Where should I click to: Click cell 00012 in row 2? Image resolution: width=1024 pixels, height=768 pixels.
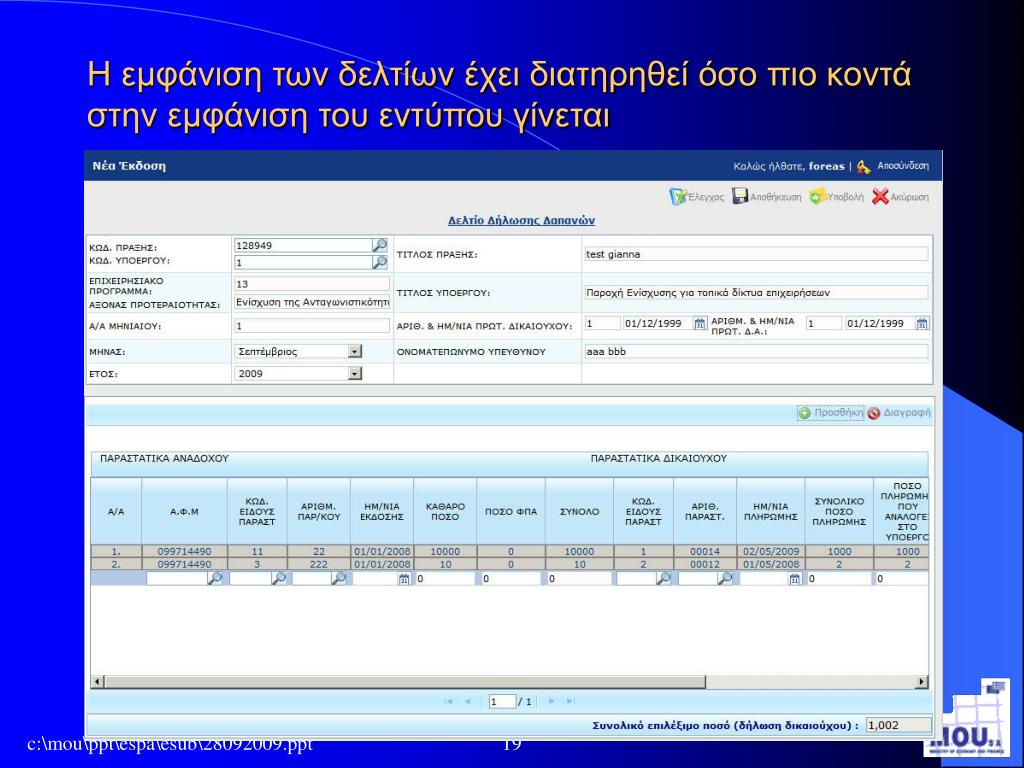click(x=705, y=564)
